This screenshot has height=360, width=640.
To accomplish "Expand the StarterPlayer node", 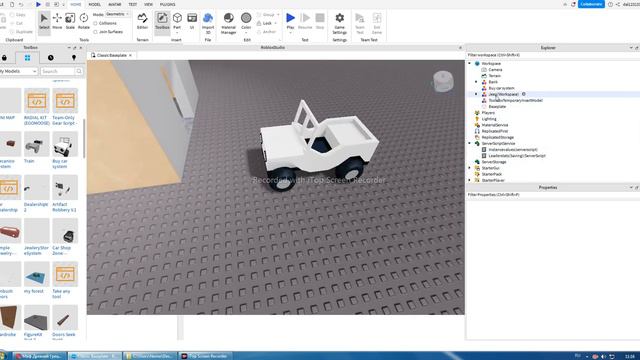I will (x=469, y=180).
